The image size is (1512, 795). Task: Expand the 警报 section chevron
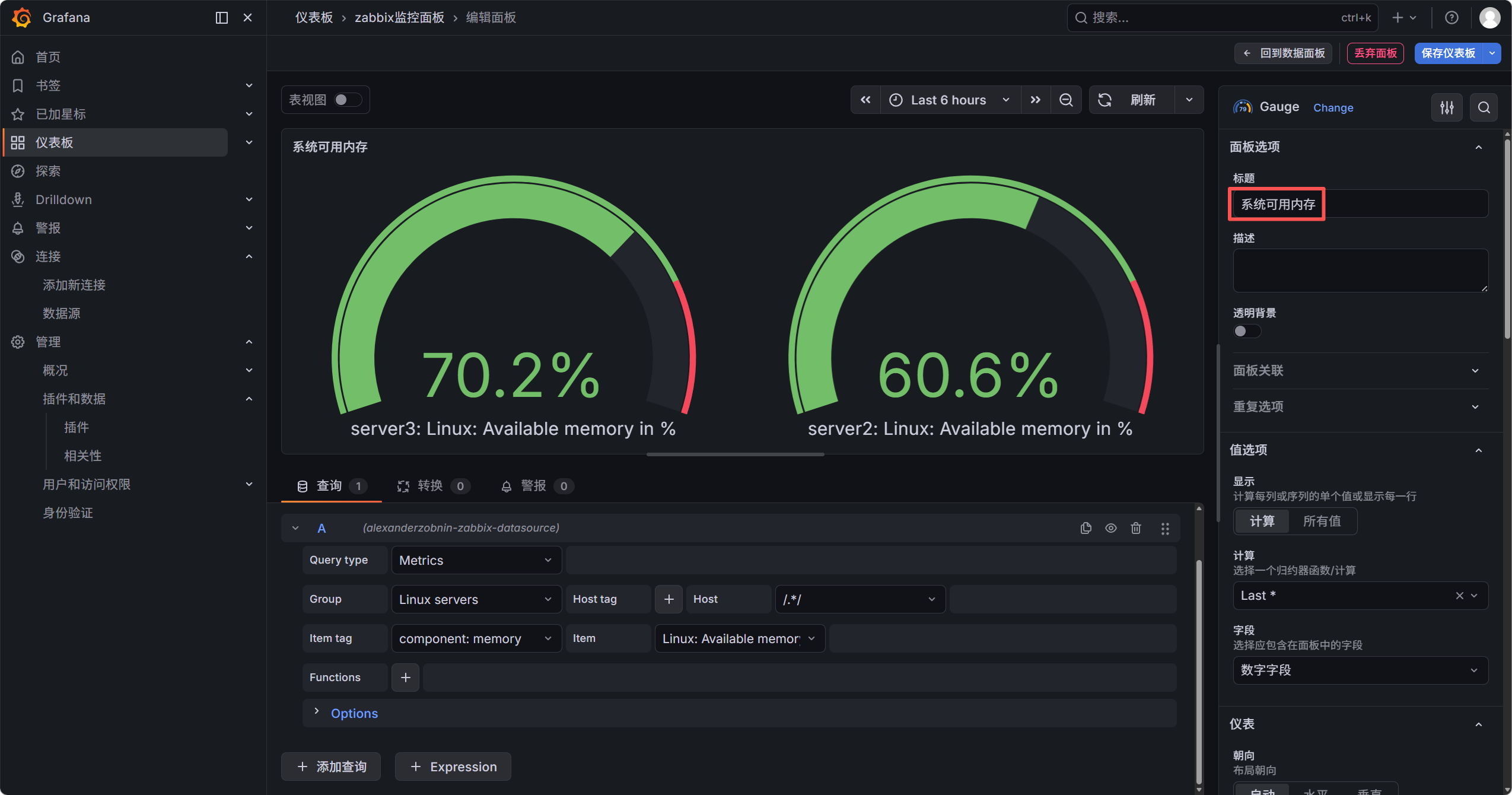(x=249, y=228)
